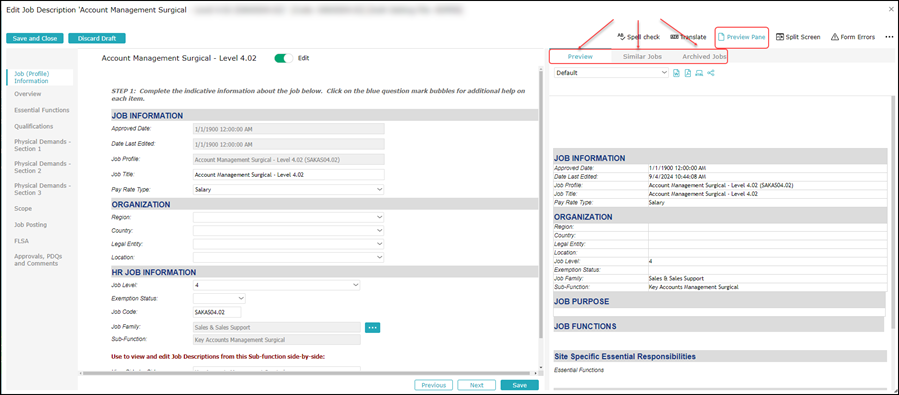Toggle the Preview Pane button
The width and height of the screenshot is (899, 395).
[x=742, y=37]
